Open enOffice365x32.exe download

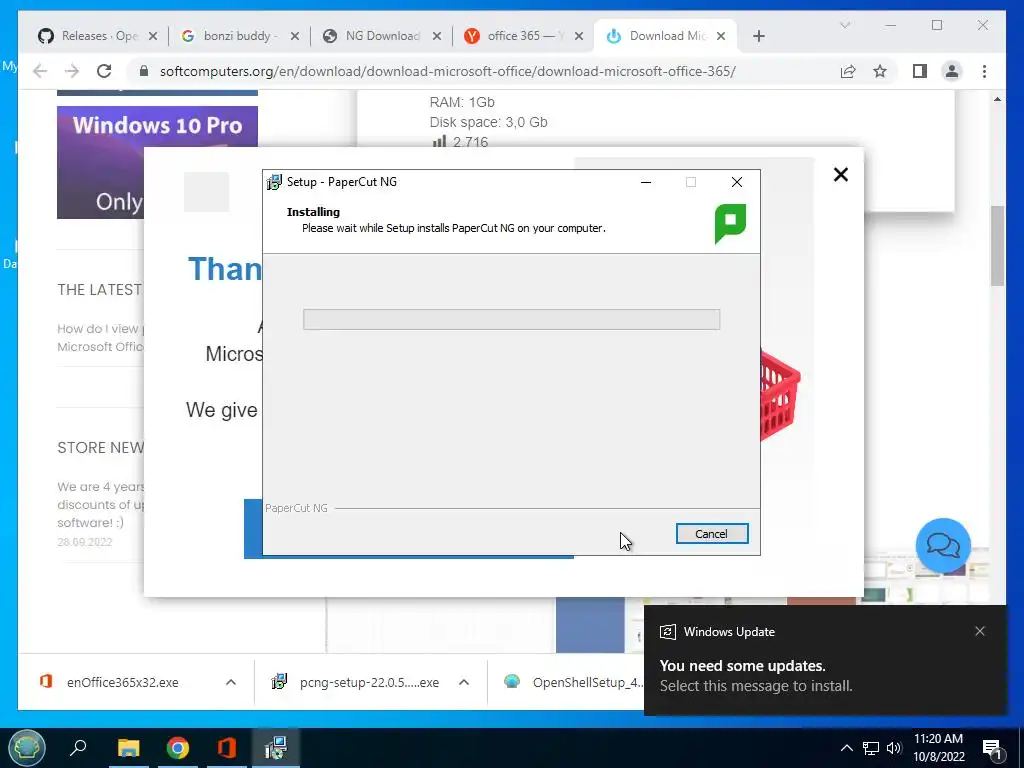tap(123, 682)
